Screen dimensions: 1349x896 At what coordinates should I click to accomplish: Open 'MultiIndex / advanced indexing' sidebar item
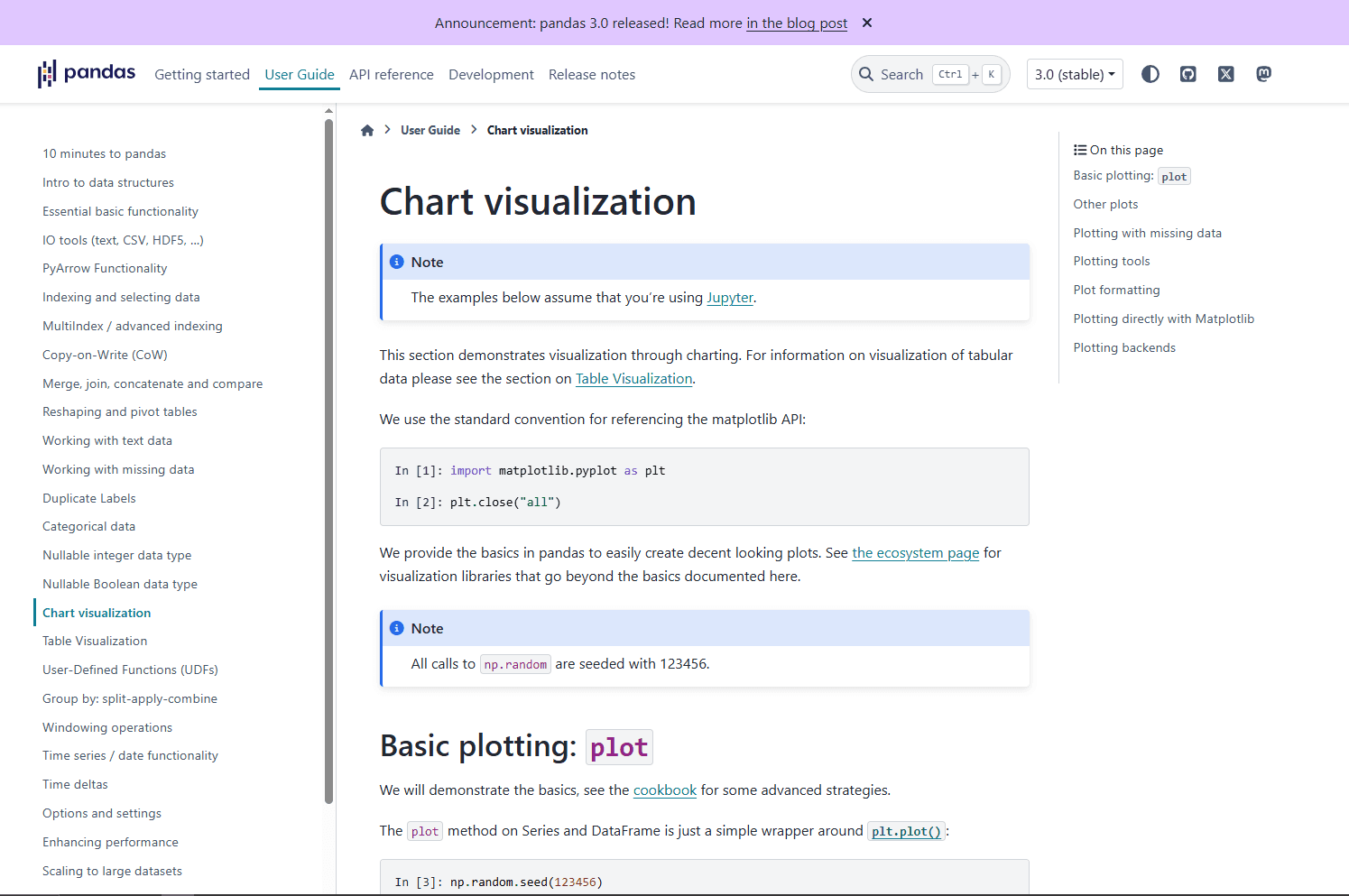pos(133,326)
